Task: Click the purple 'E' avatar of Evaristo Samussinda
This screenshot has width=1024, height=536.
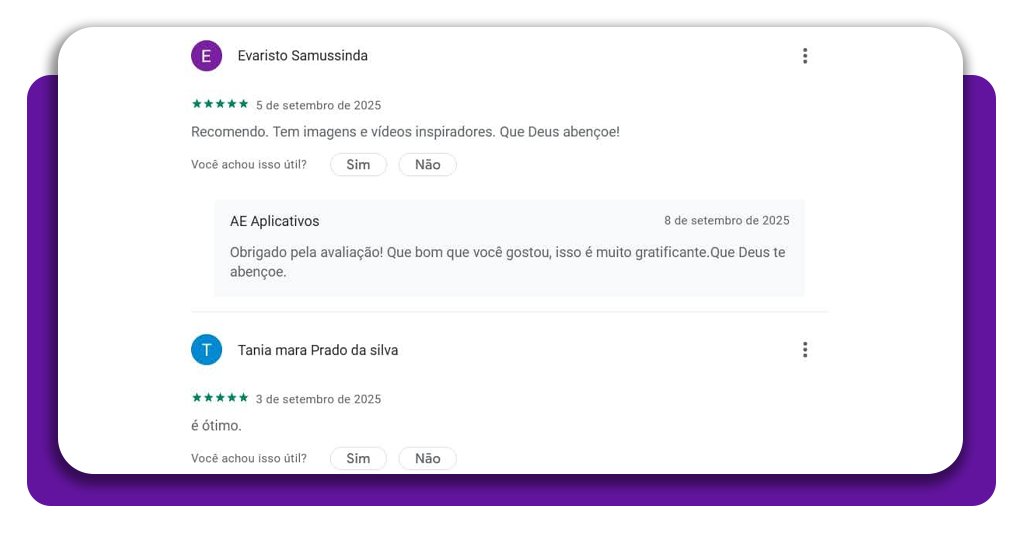Action: (x=206, y=56)
